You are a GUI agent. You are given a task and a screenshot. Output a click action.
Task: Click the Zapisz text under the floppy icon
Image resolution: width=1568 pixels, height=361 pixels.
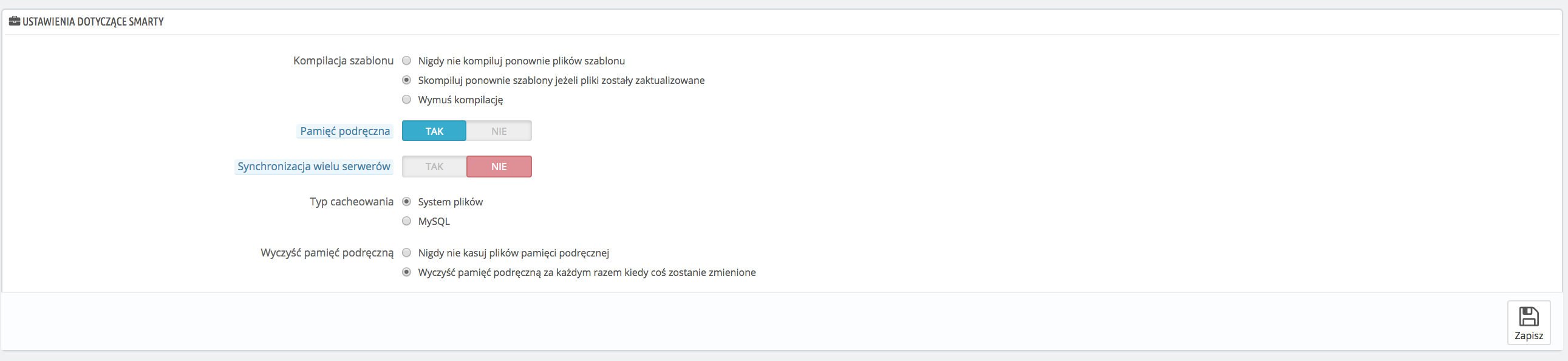[1529, 335]
